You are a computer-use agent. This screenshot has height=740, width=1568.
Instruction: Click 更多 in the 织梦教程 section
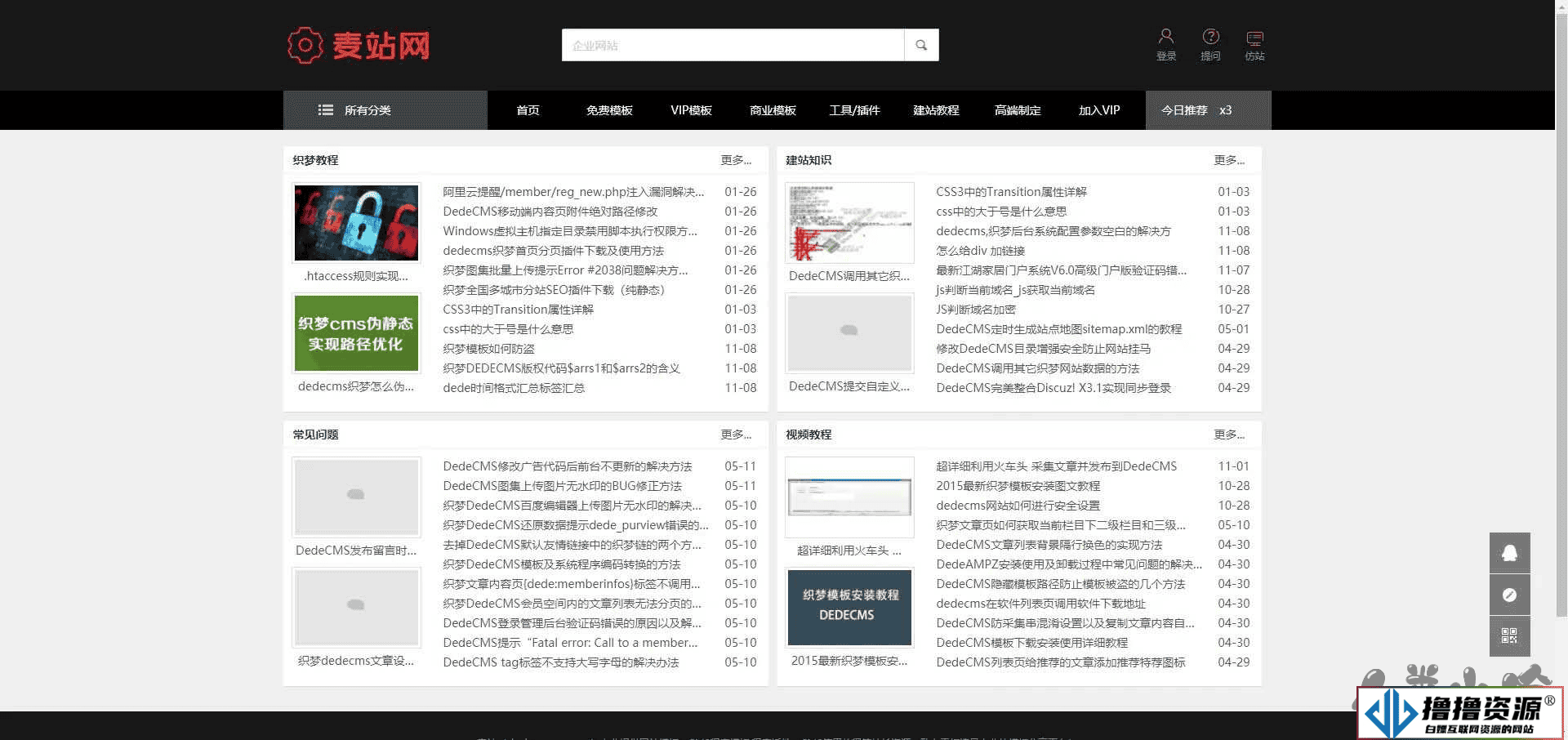pos(736,160)
